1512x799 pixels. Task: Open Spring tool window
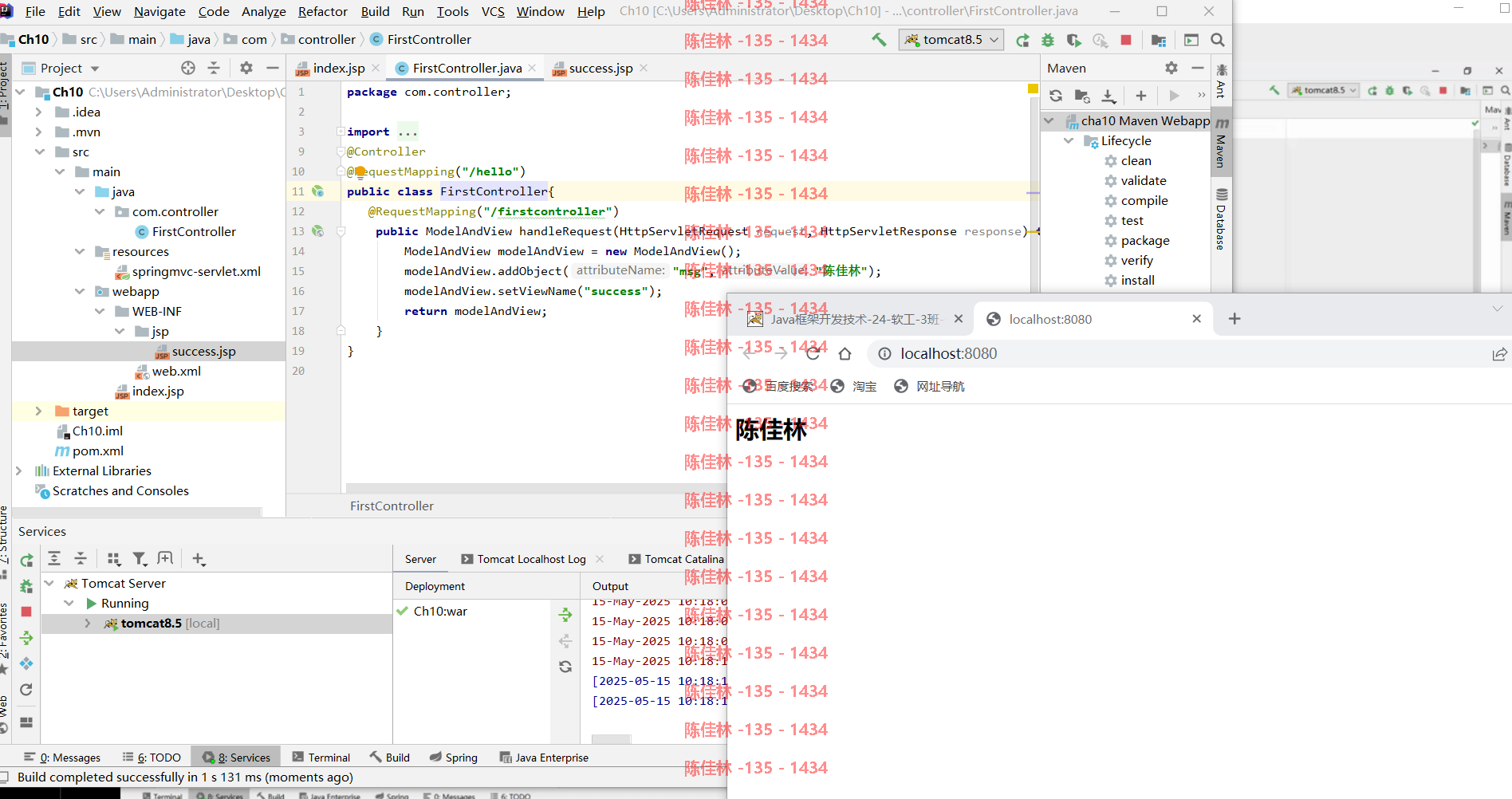tap(453, 758)
